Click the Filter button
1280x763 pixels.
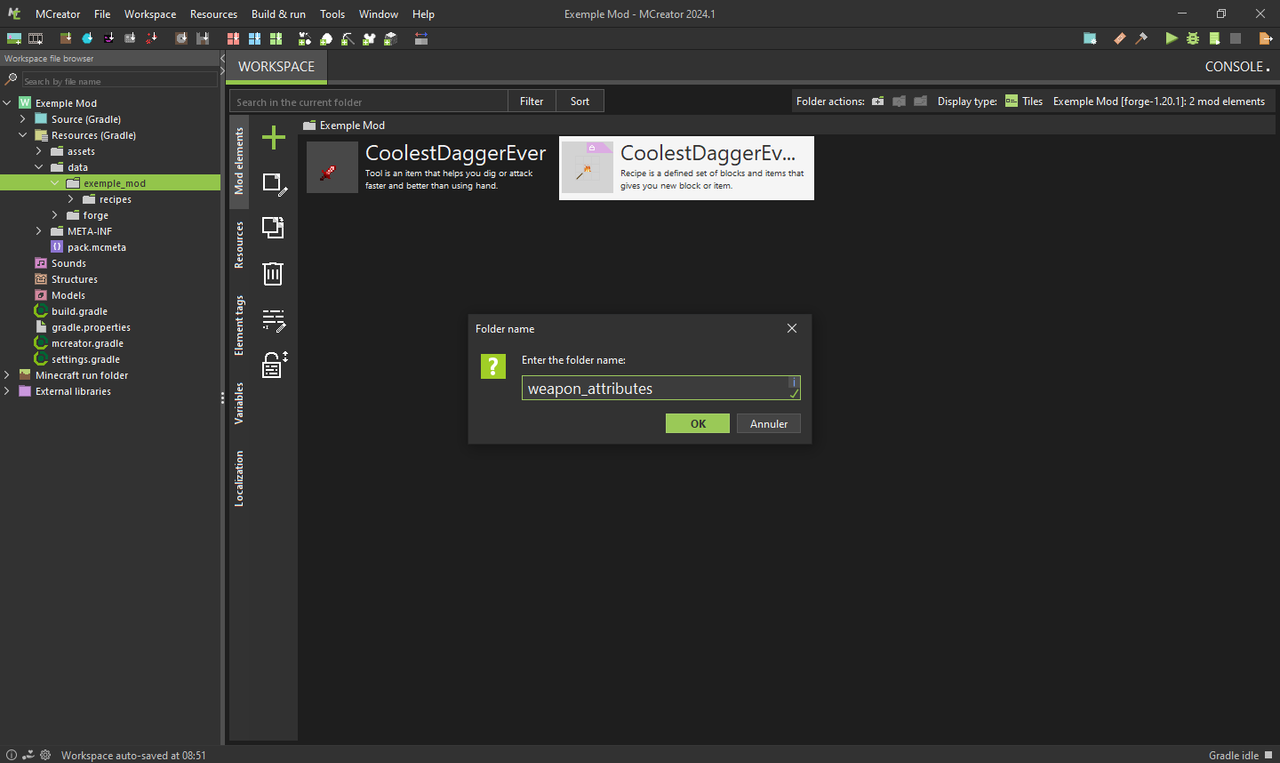coord(532,101)
